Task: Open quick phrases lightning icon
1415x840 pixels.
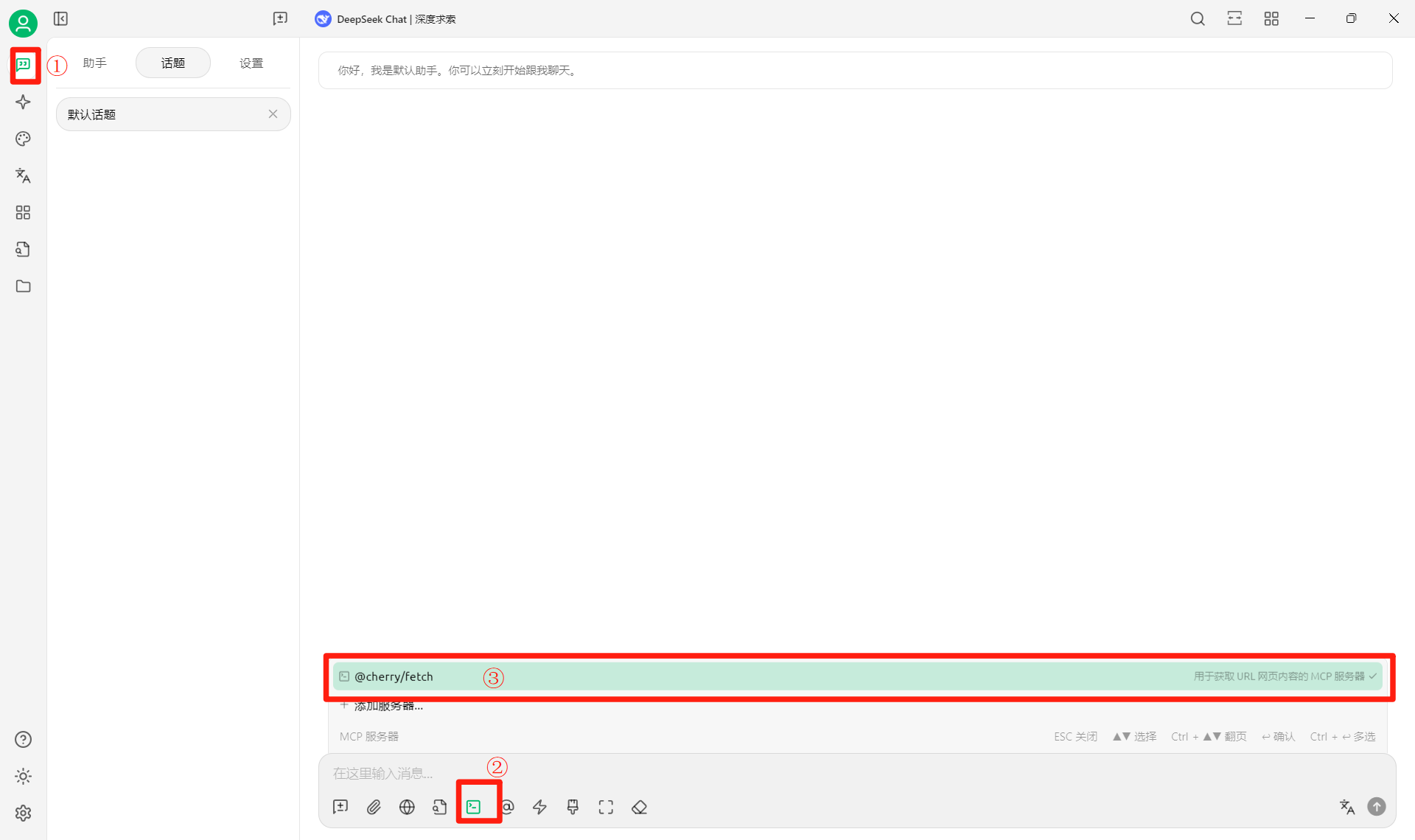Action: pos(539,807)
